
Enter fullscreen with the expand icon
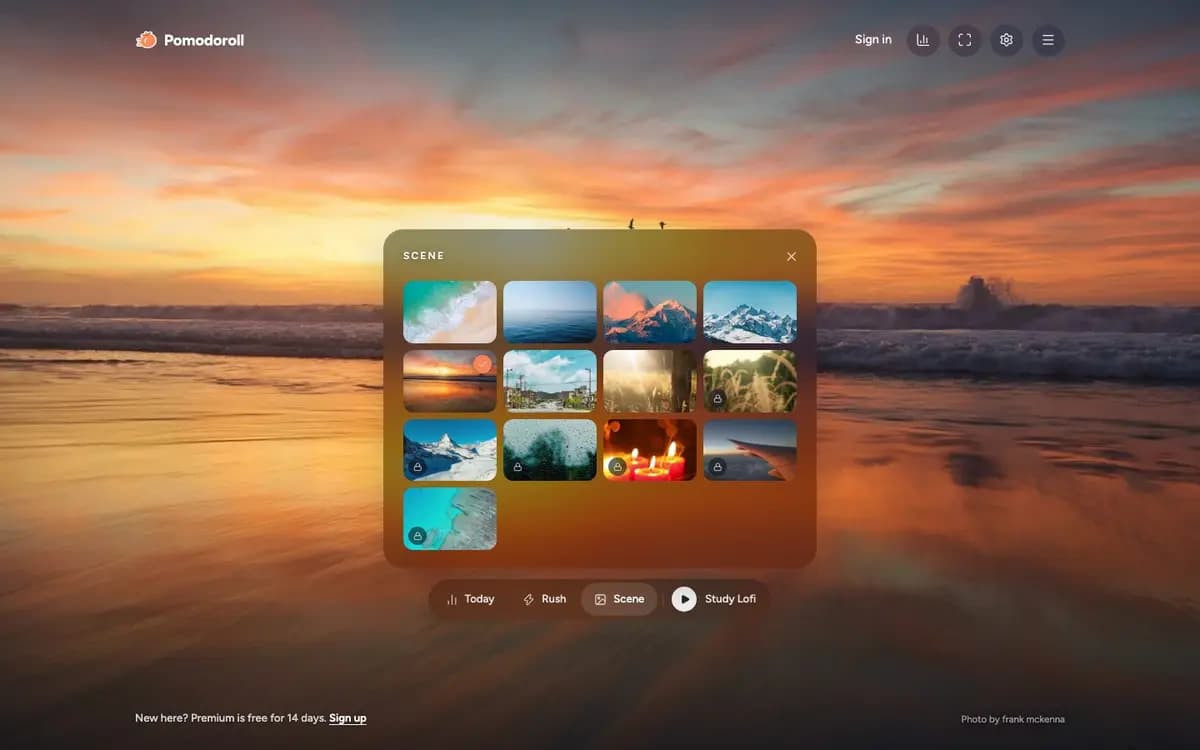[x=965, y=40]
